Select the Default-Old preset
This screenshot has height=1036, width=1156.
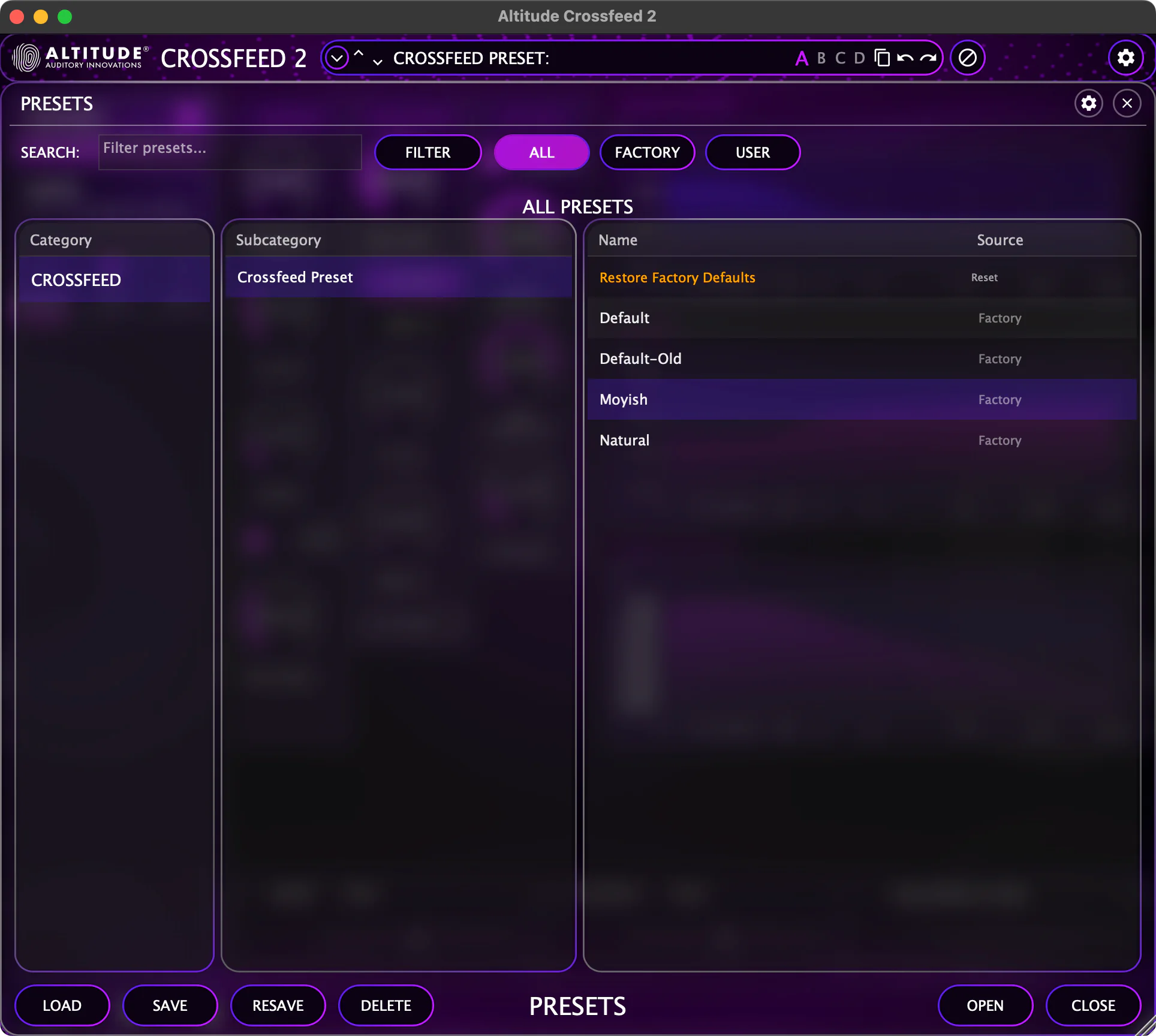862,359
